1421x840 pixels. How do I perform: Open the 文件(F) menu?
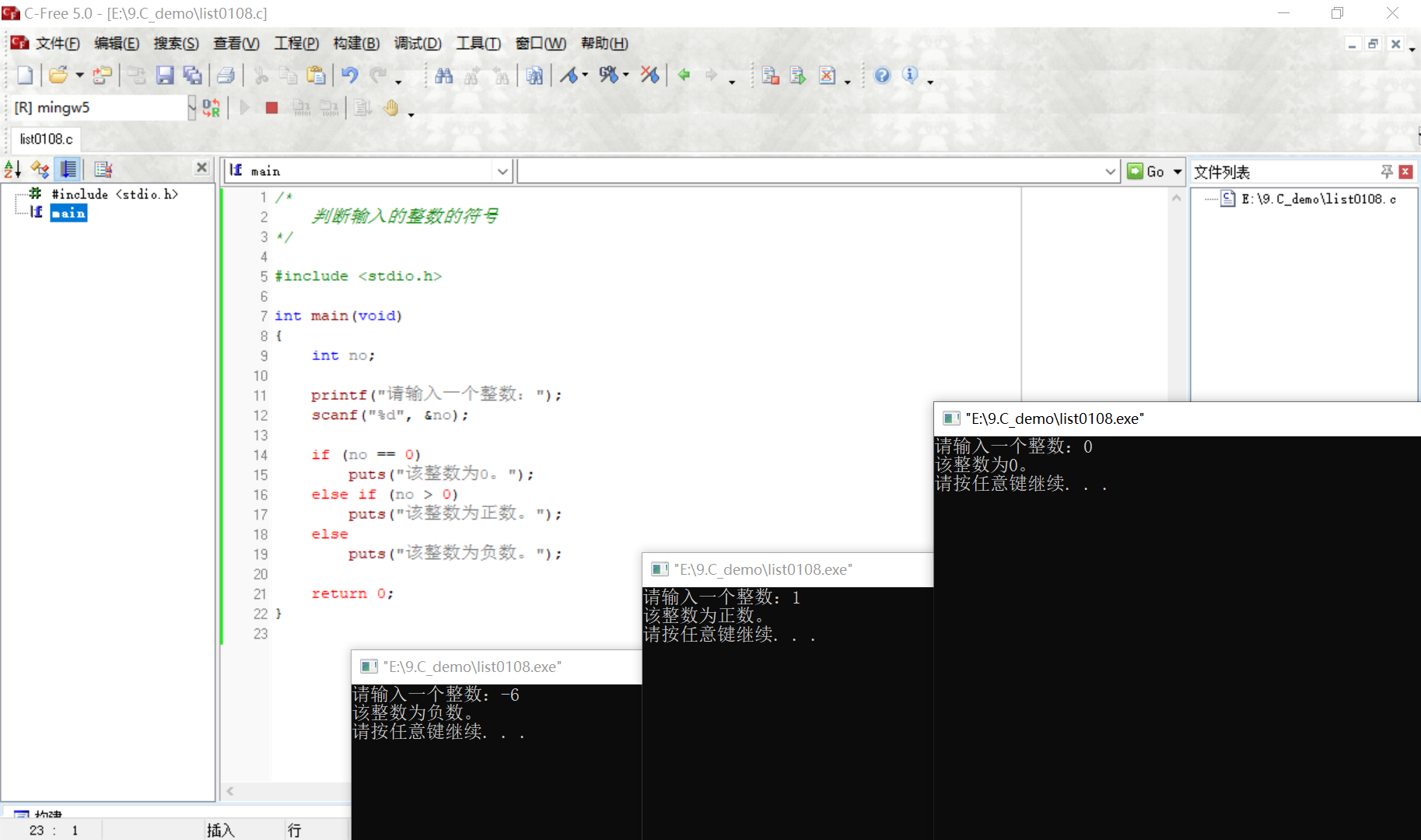click(x=58, y=44)
